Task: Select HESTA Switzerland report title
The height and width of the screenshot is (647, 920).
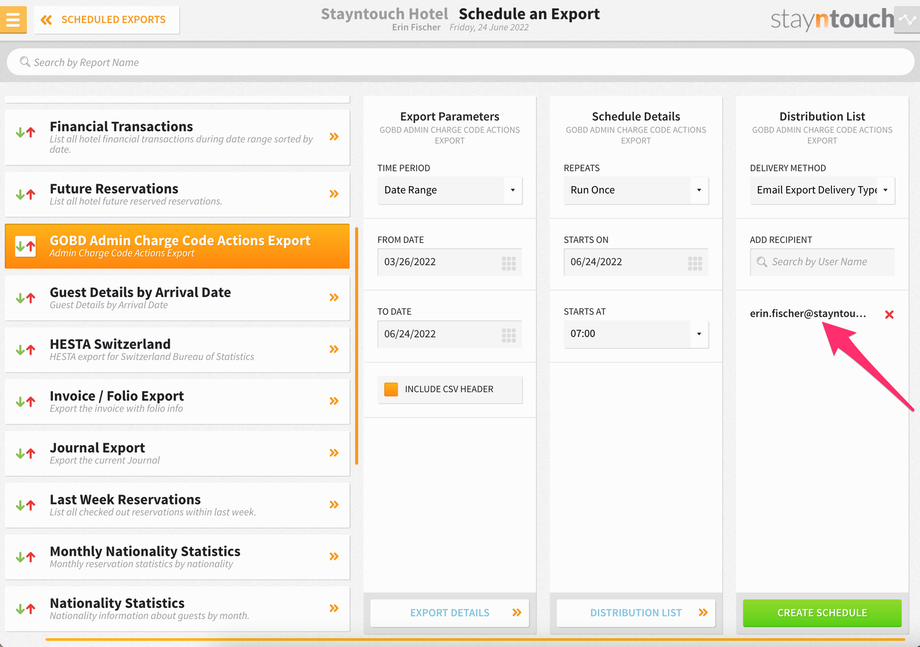Action: click(110, 344)
